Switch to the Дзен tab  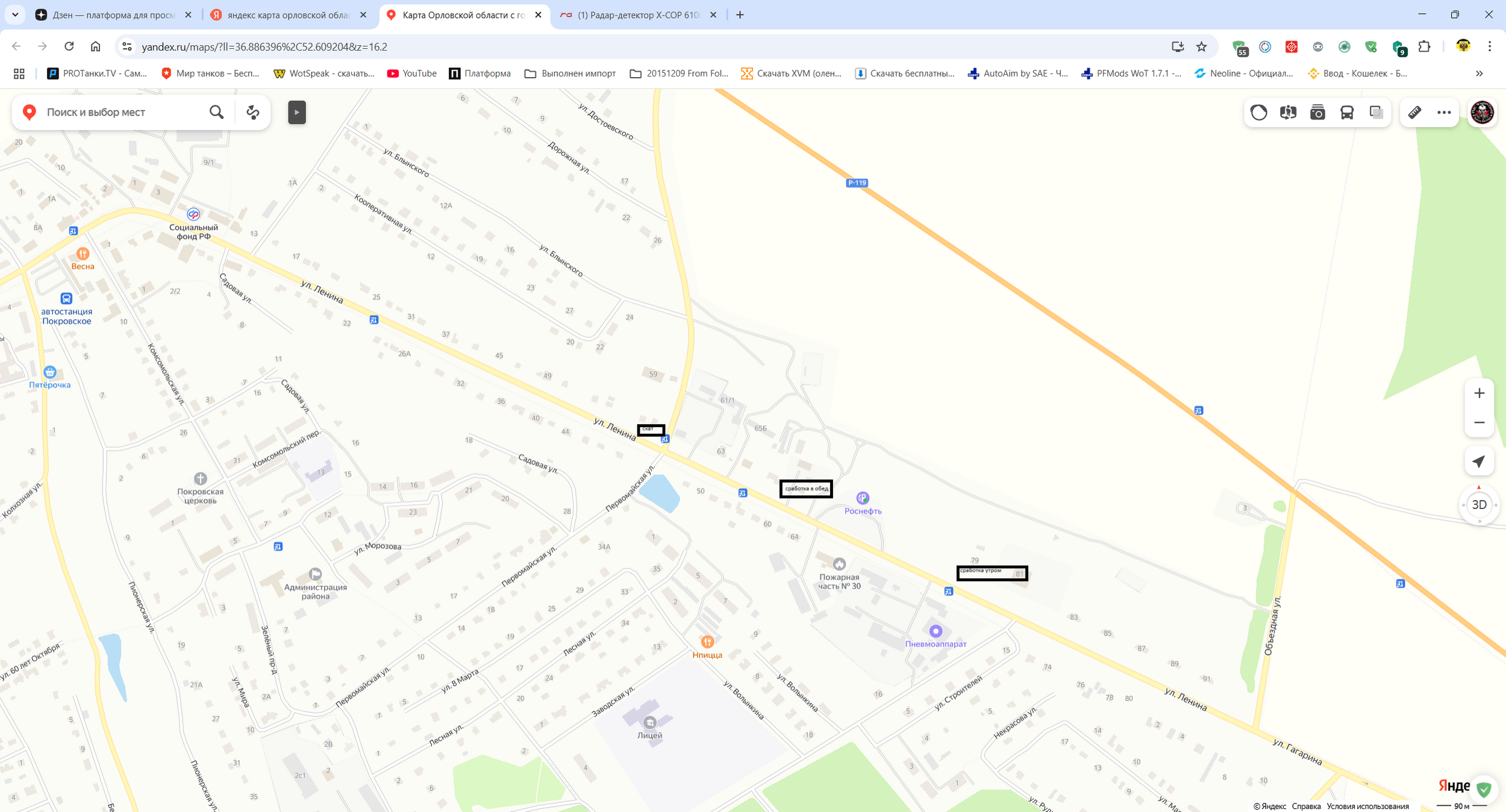[113, 15]
